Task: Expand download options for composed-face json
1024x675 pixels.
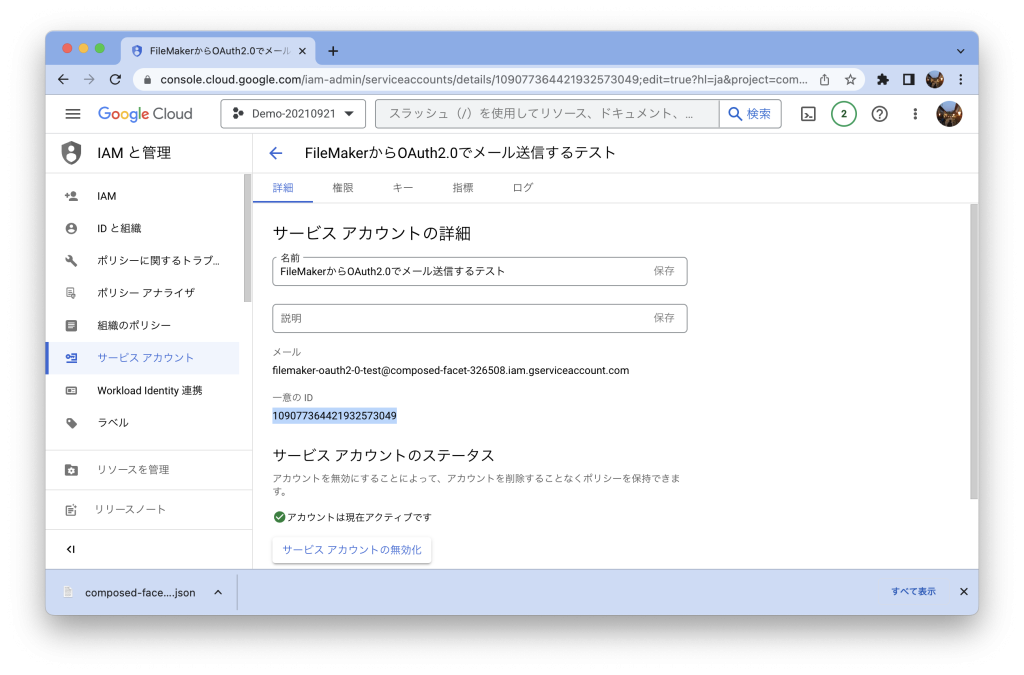Action: click(x=218, y=593)
